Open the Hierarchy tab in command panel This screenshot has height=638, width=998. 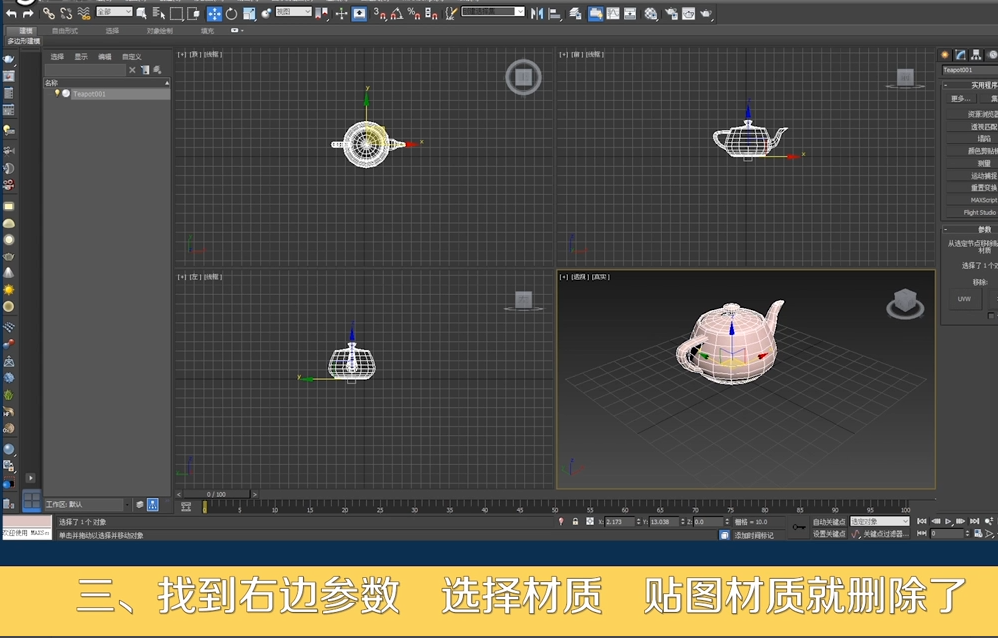pyautogui.click(x=976, y=55)
